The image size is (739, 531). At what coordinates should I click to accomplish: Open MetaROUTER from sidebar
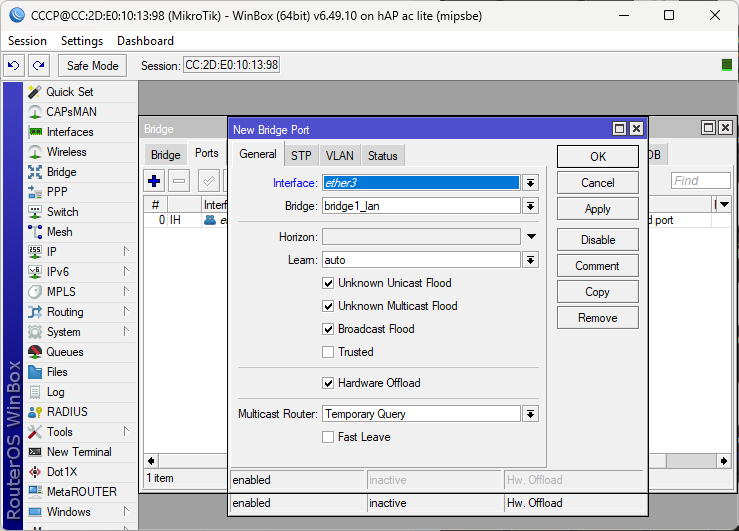click(x=81, y=492)
